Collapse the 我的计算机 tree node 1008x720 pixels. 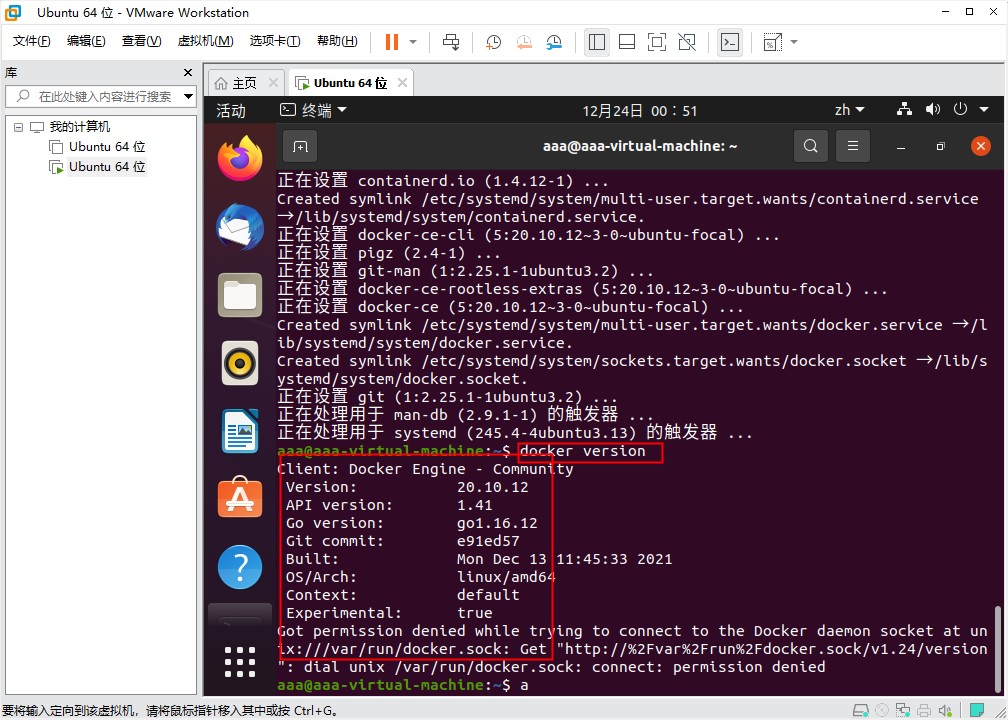point(17,126)
